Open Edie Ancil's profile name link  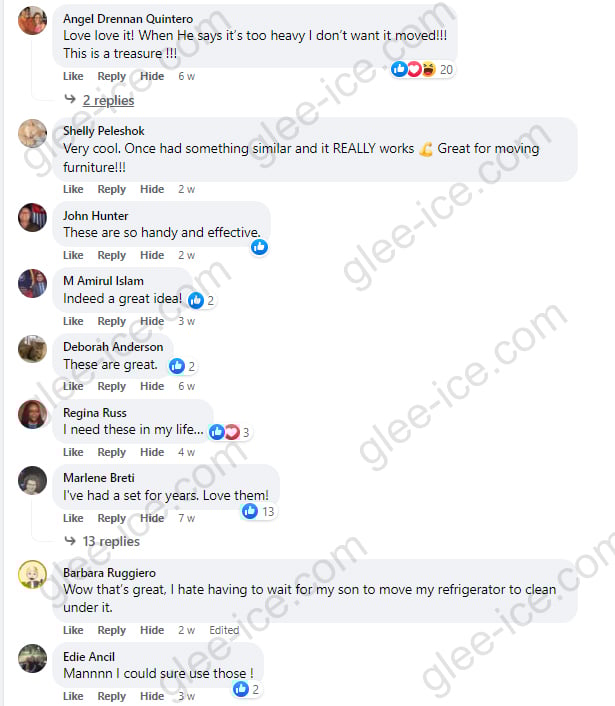pos(89,657)
